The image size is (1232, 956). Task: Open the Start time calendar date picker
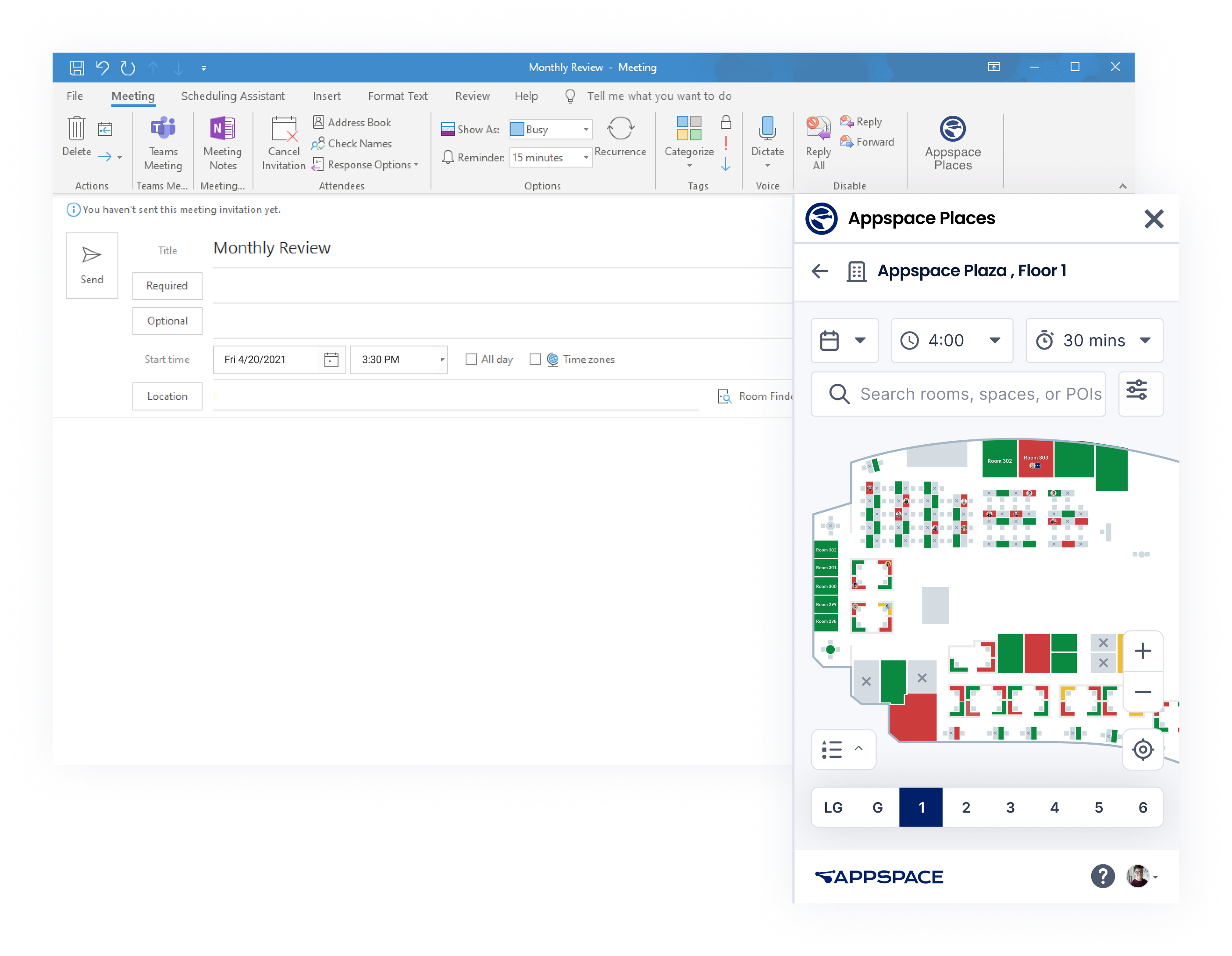(x=331, y=360)
